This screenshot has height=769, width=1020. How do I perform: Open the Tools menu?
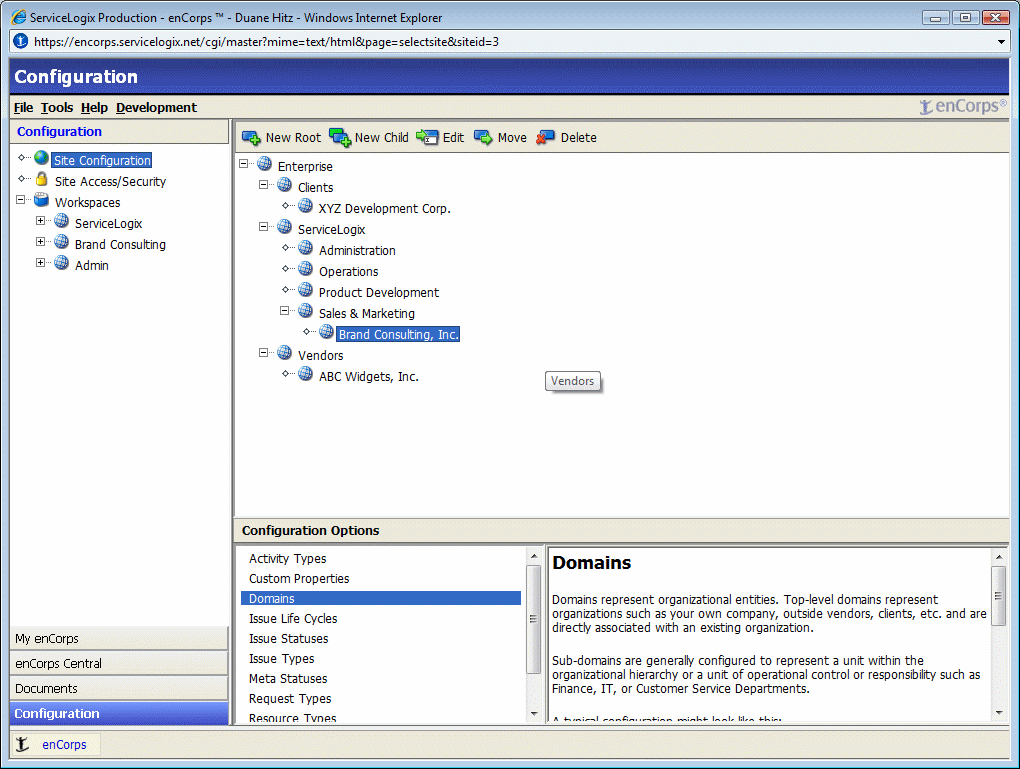point(57,107)
